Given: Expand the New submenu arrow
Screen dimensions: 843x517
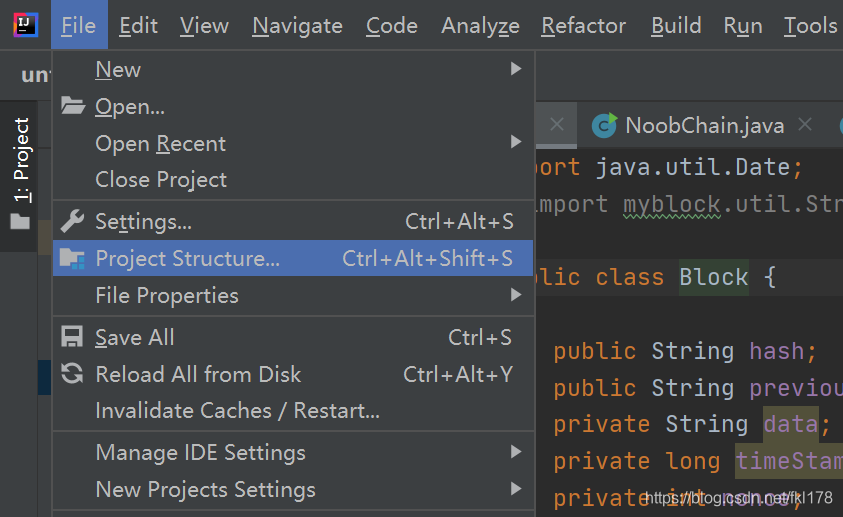Looking at the screenshot, I should pyautogui.click(x=516, y=69).
